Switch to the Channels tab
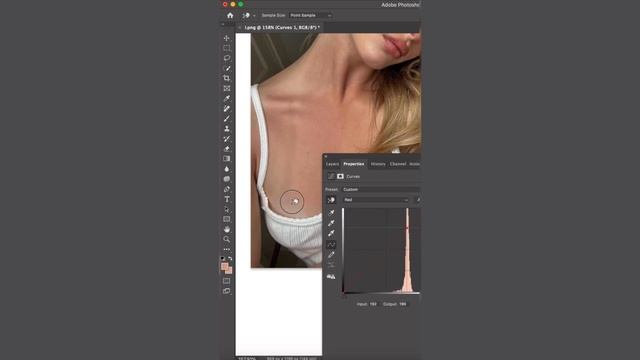Screen dimensions: 640x360 click(398, 164)
